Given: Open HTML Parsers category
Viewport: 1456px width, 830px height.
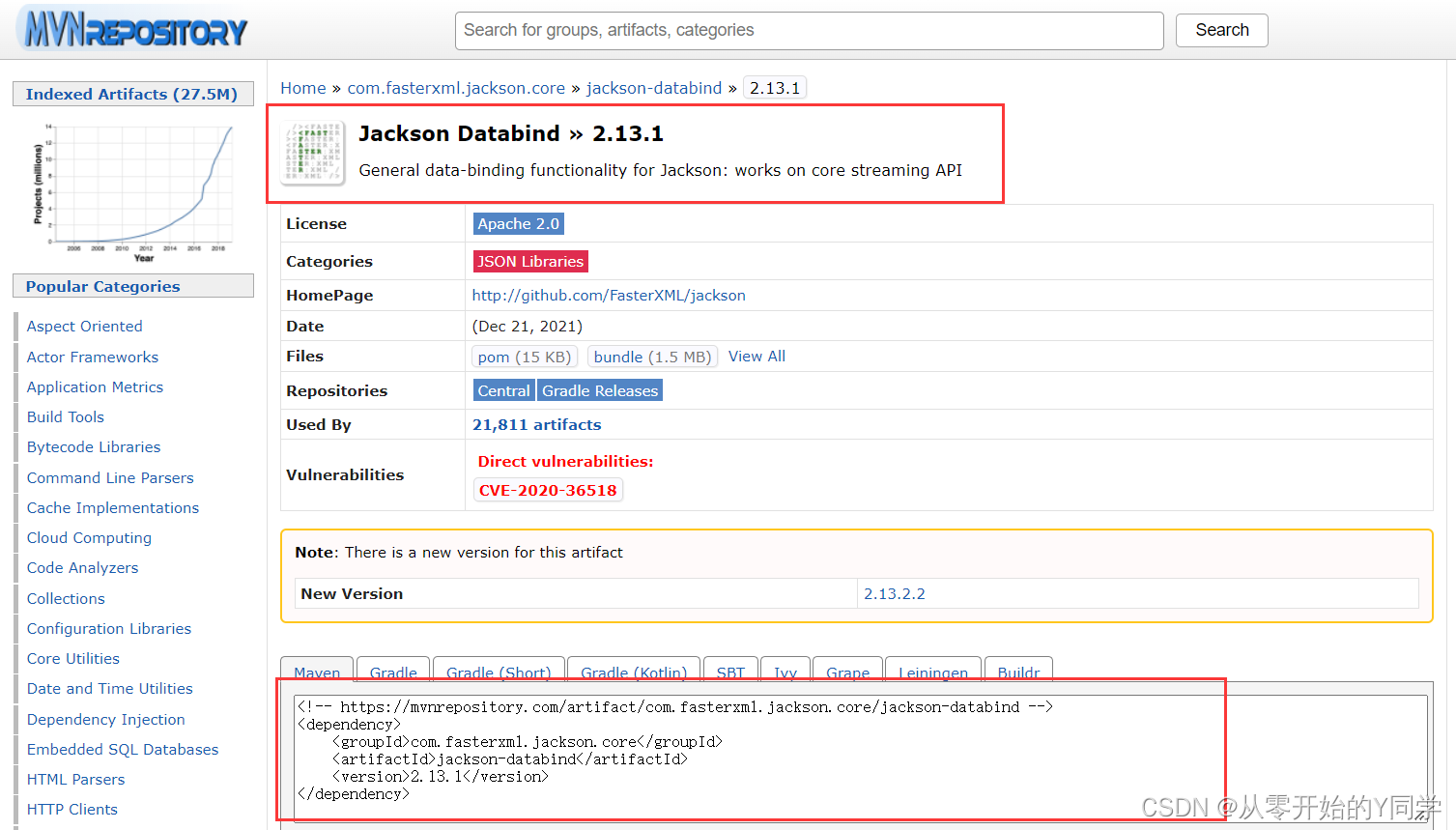Looking at the screenshot, I should tap(75, 780).
